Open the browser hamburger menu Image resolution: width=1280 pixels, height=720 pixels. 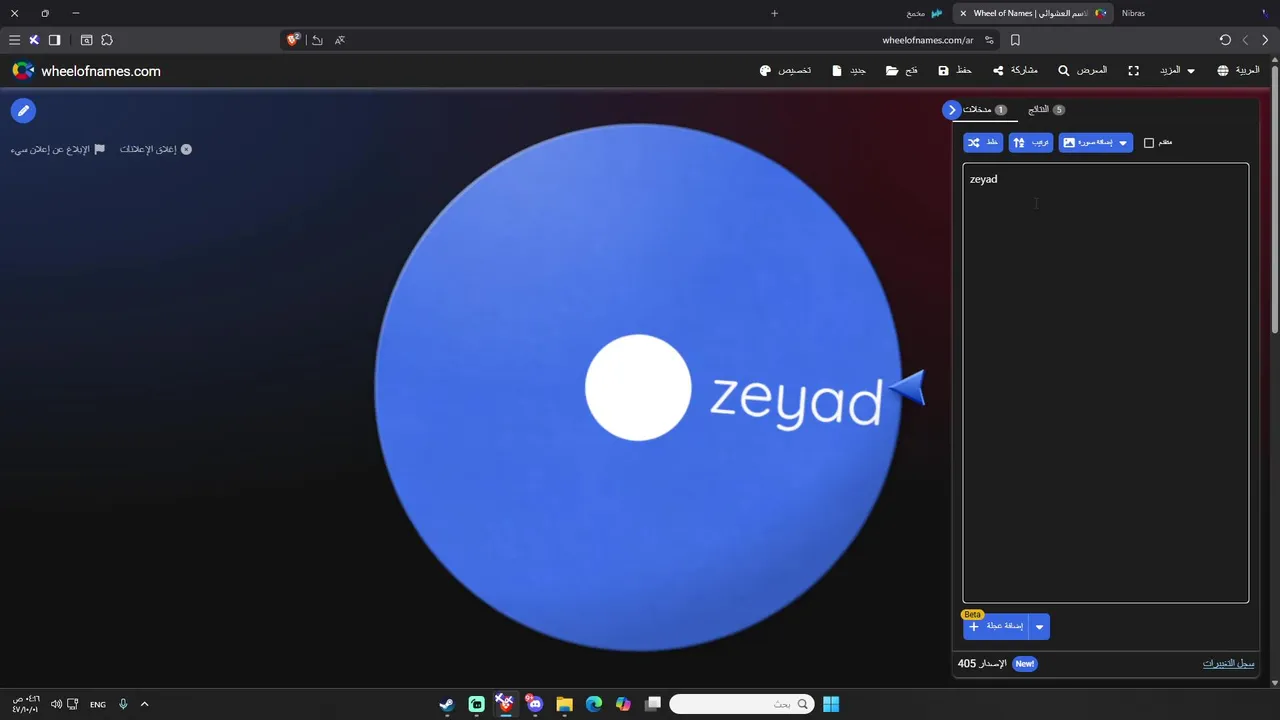point(14,40)
